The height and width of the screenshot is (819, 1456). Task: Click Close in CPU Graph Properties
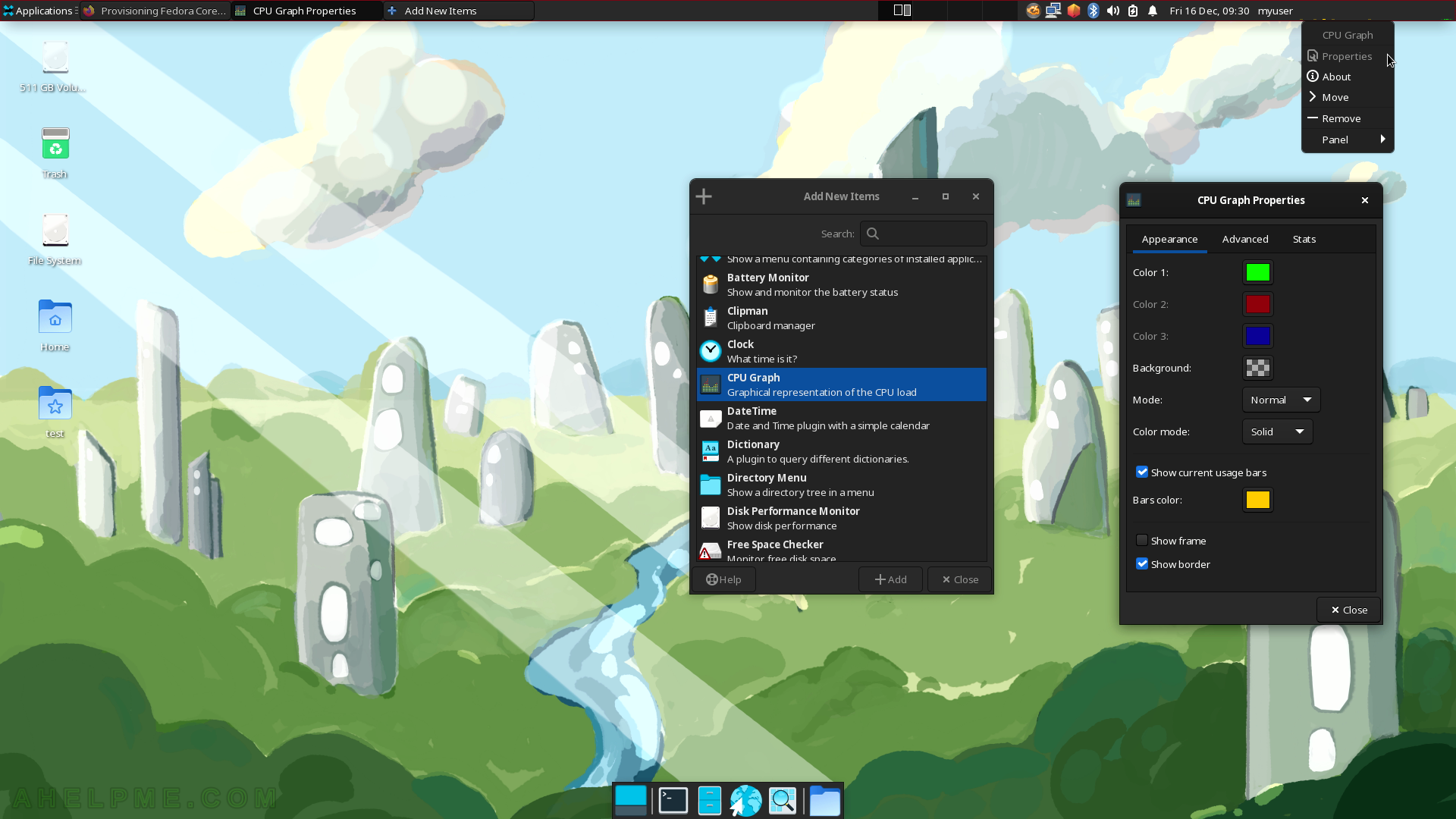point(1349,610)
